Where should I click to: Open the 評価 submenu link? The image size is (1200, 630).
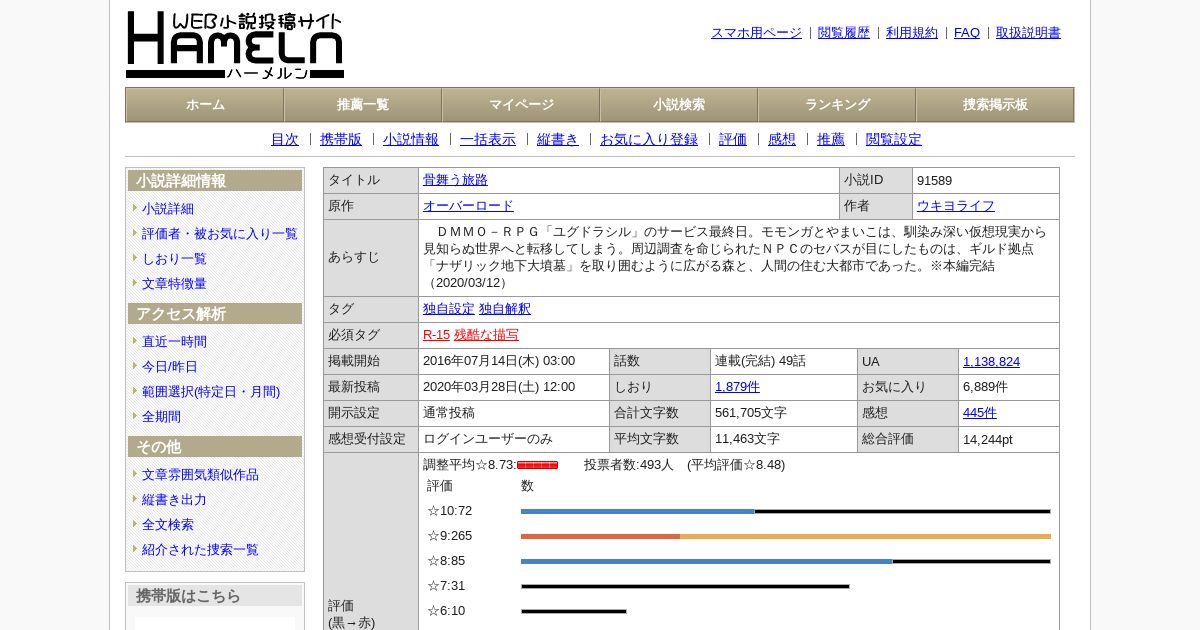pyautogui.click(x=733, y=140)
